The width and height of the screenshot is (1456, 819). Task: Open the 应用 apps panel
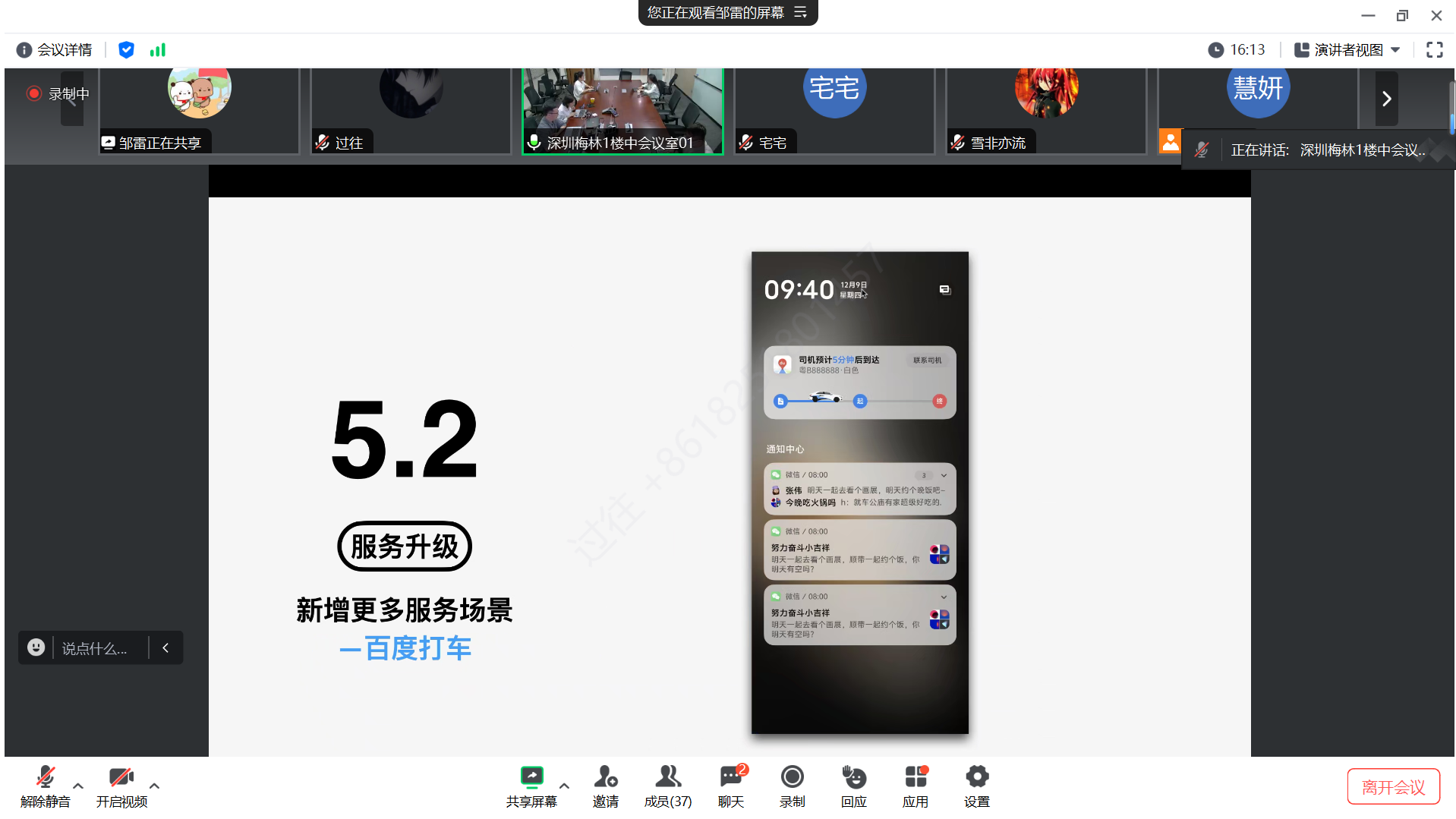[x=916, y=786]
